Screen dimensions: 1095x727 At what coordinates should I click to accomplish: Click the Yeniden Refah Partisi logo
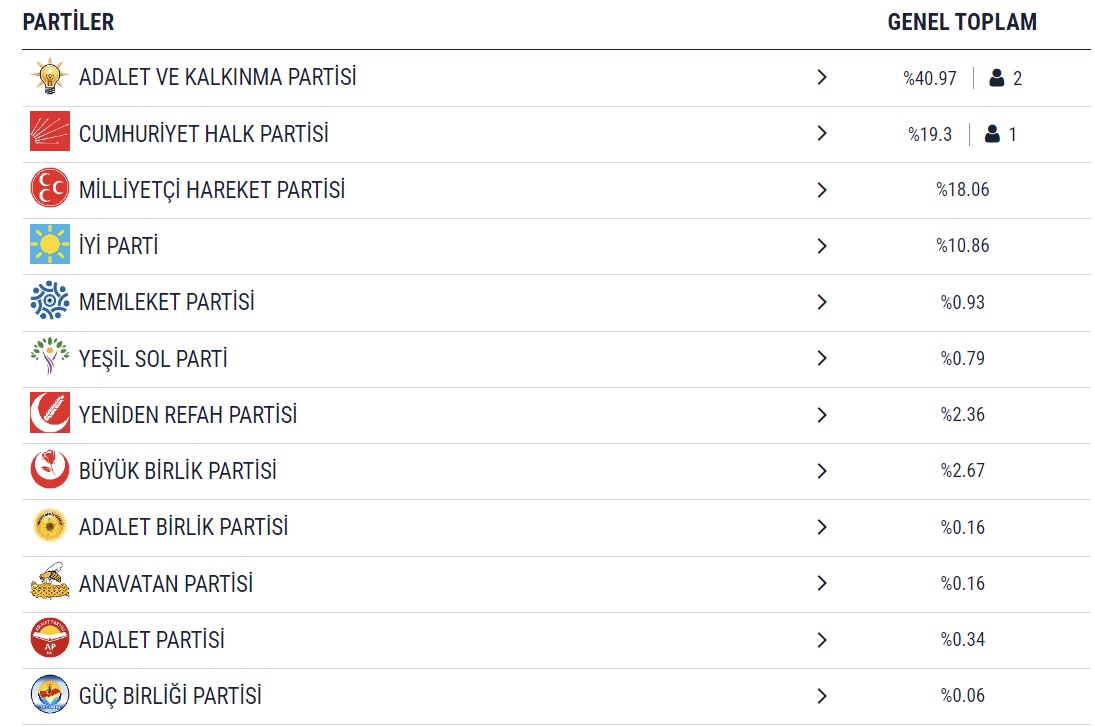click(49, 414)
